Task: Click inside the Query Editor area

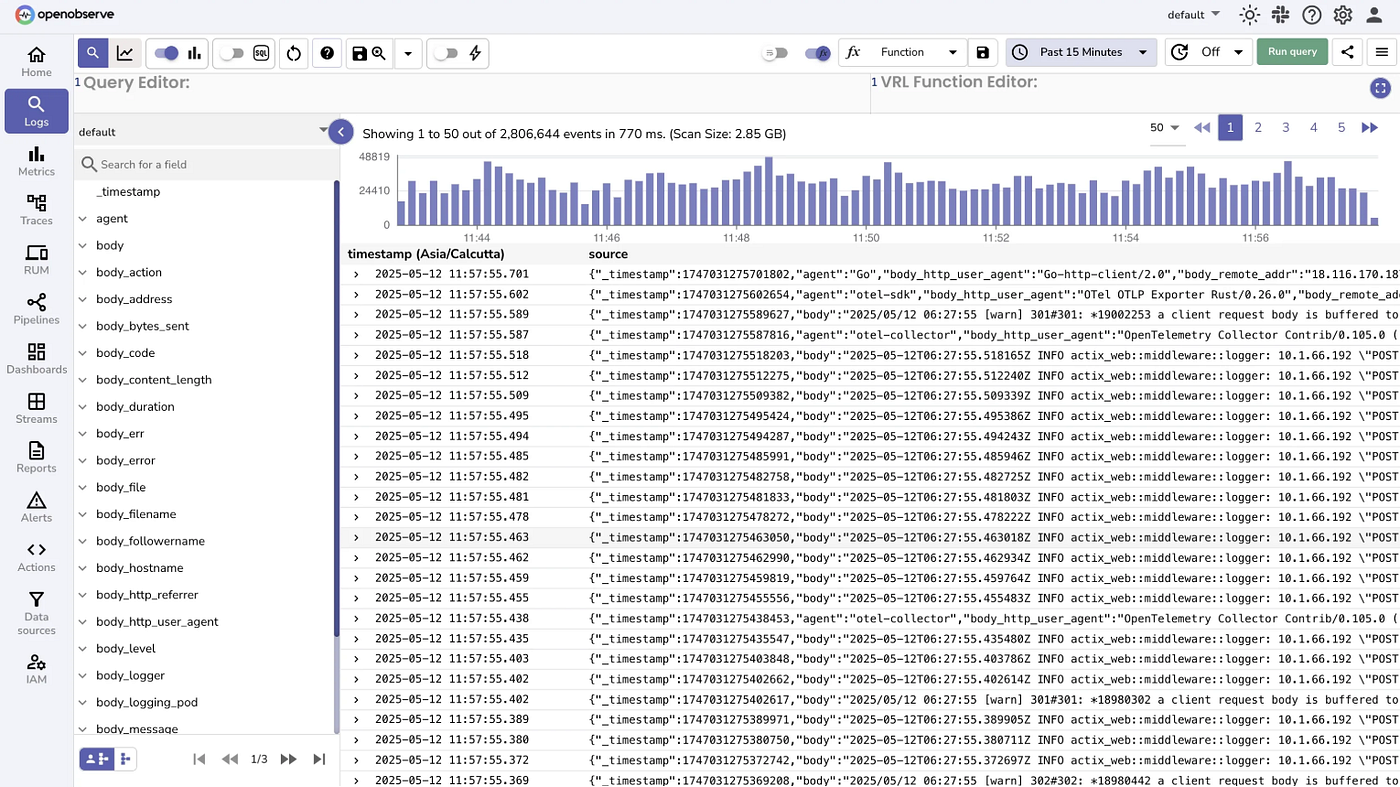Action: pos(472,93)
